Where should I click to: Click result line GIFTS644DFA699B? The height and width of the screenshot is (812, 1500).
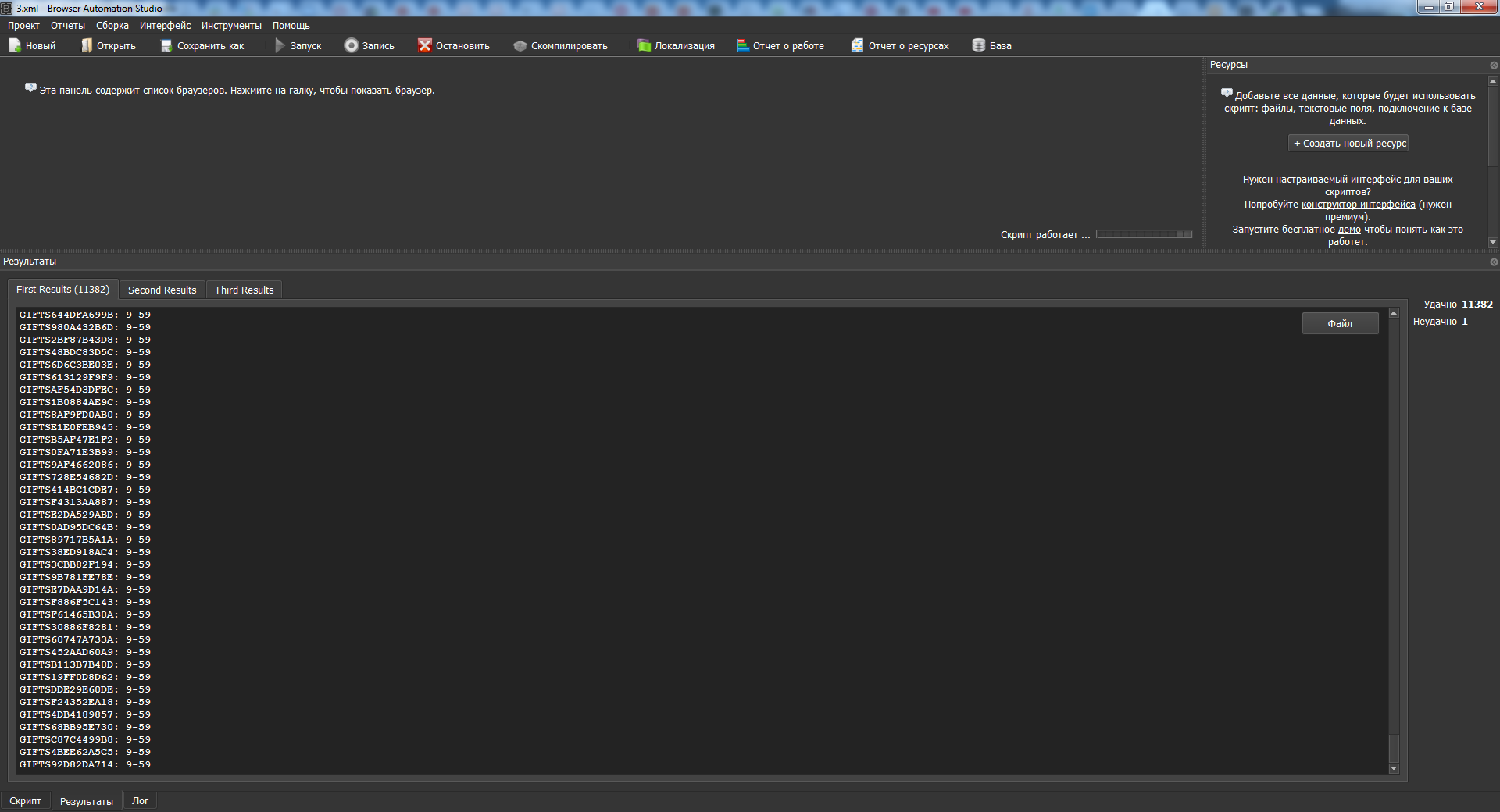(x=85, y=315)
